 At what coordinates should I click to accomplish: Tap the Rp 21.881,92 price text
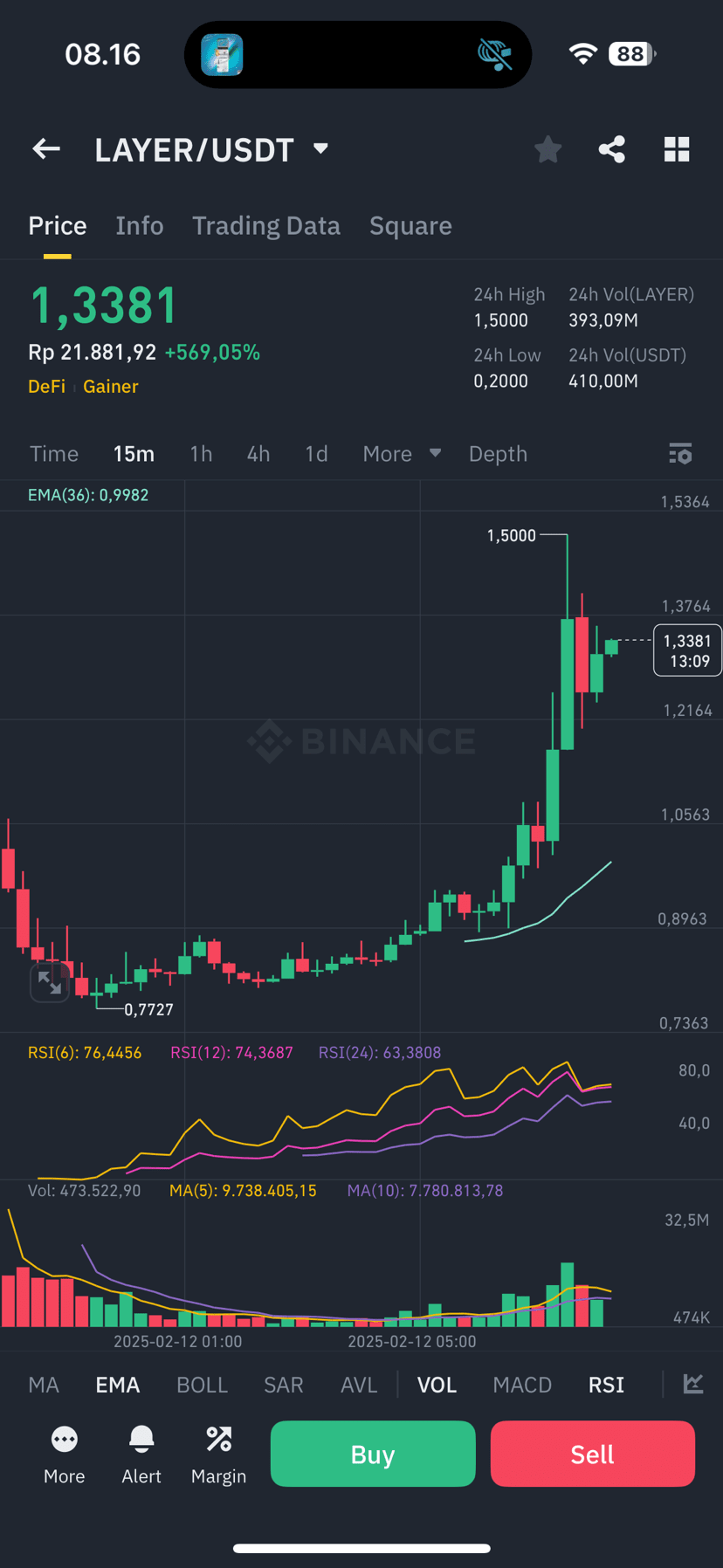click(93, 352)
